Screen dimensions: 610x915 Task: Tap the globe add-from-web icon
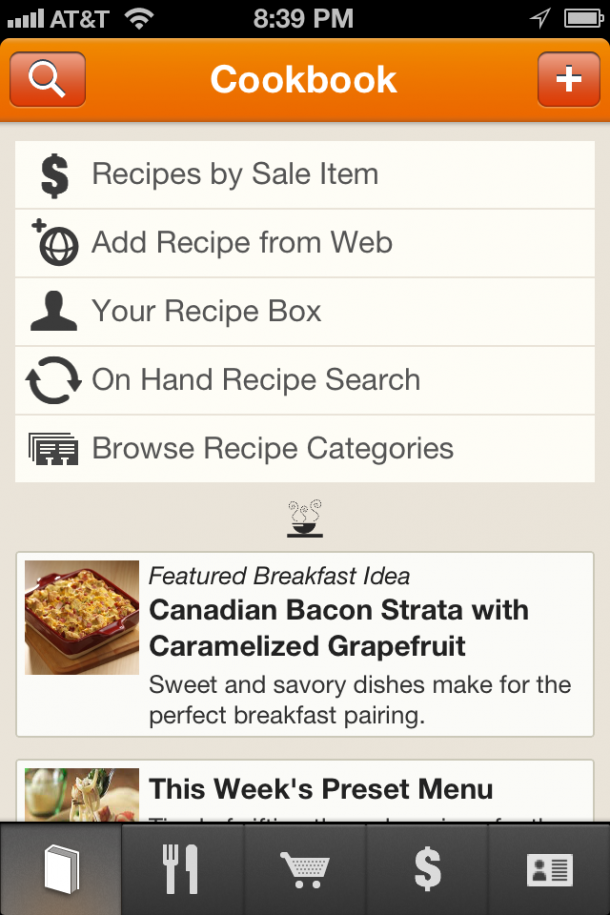[55, 243]
